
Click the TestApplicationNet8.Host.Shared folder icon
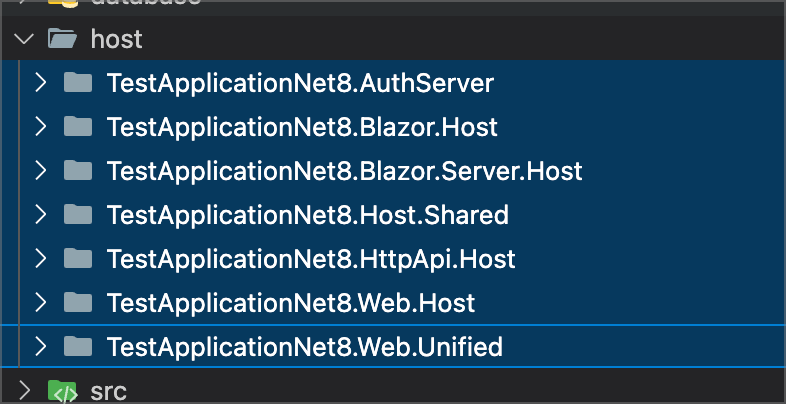point(78,215)
